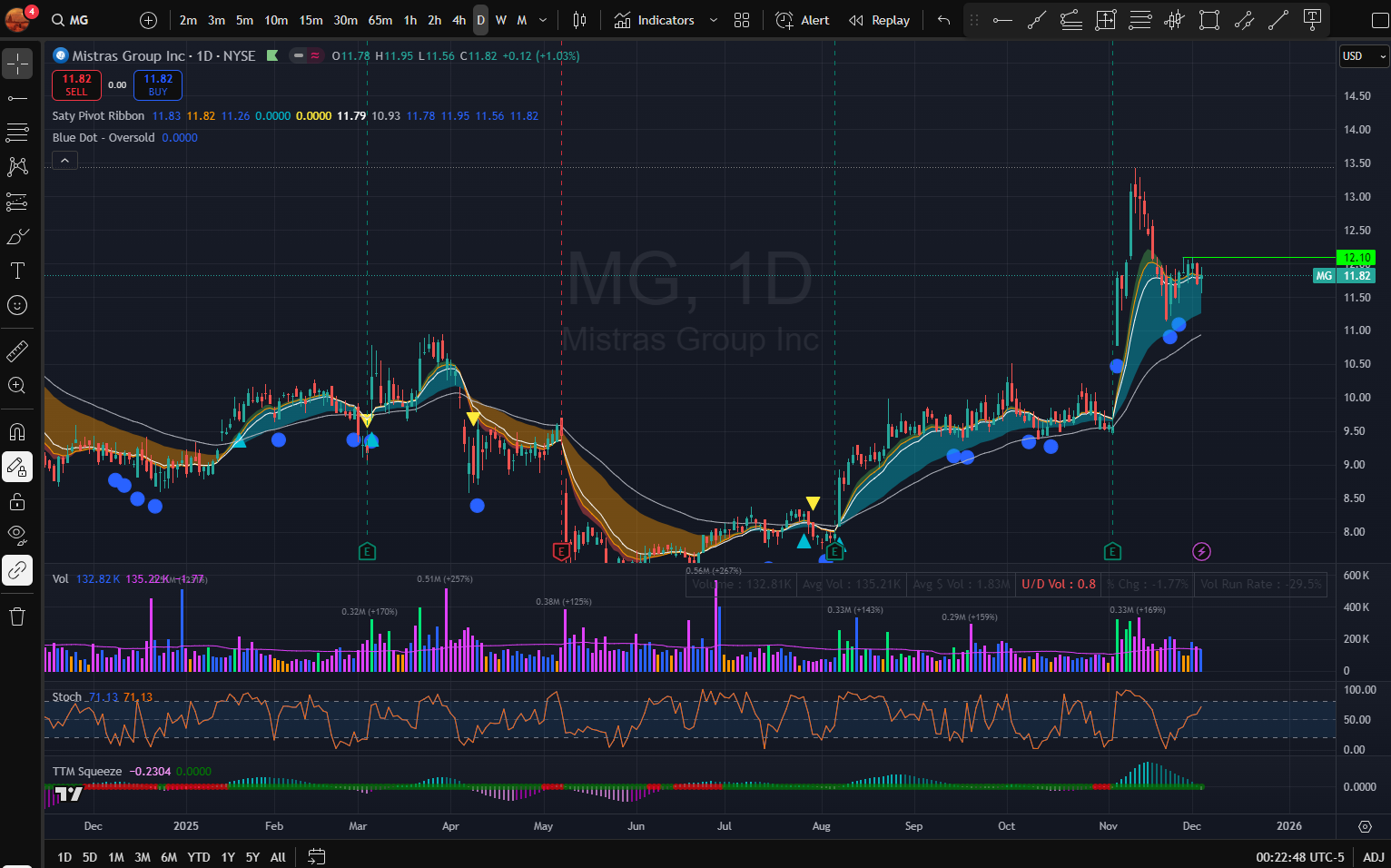This screenshot has width=1391, height=868.
Task: Toggle lock all drawing tools
Action: pos(17,501)
